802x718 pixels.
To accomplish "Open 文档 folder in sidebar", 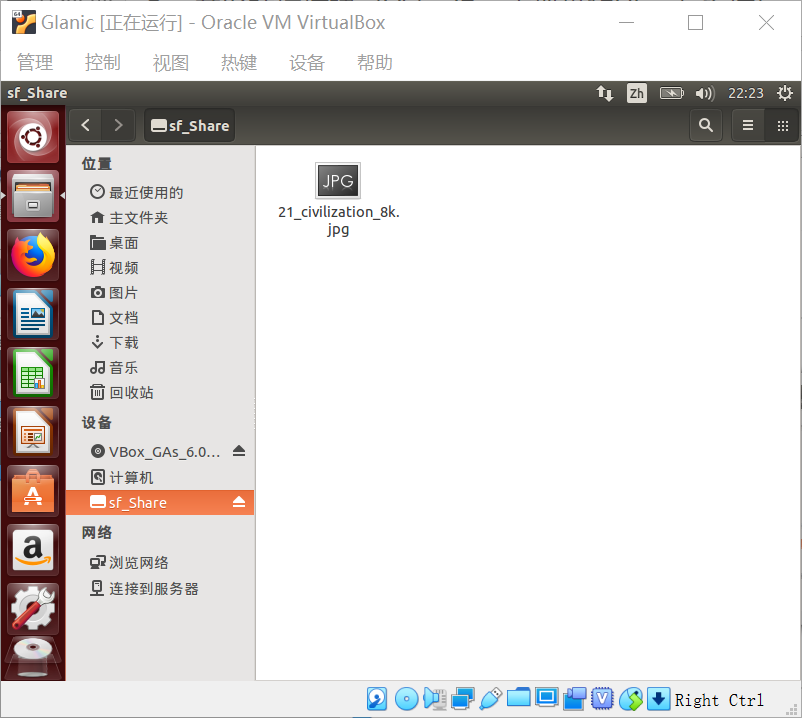I will [160, 318].
